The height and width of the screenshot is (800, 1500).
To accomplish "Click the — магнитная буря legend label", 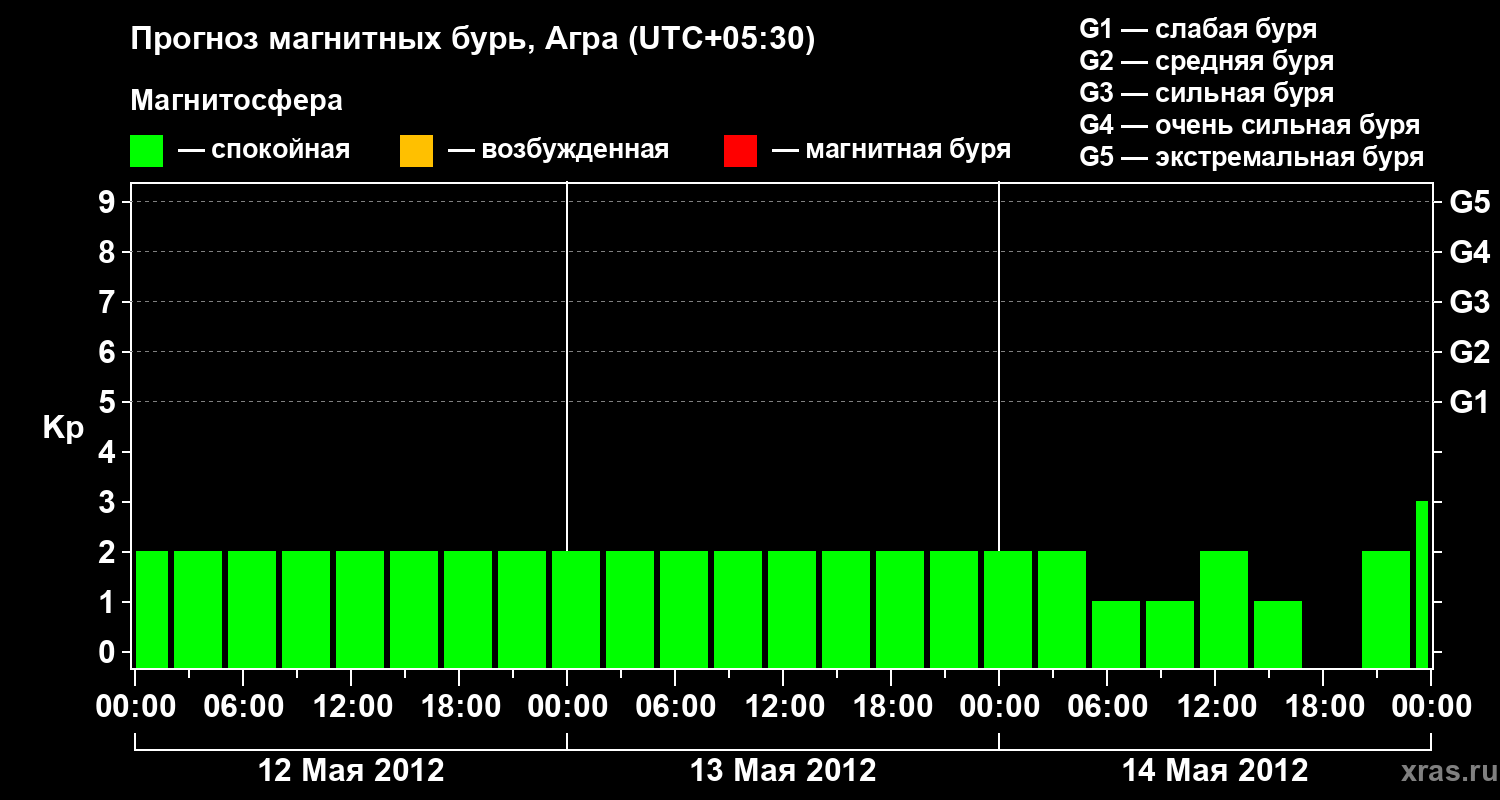I will pyautogui.click(x=891, y=151).
